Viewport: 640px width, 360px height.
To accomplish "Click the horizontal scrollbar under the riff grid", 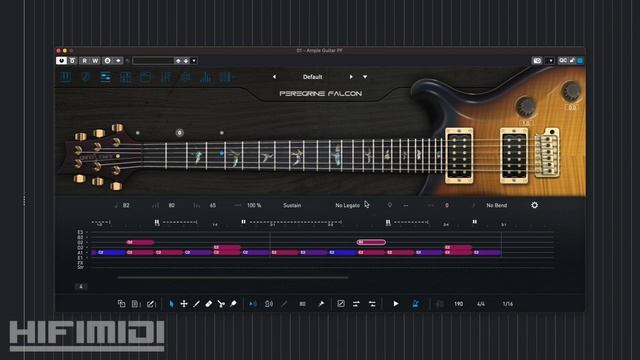I will coord(233,278).
